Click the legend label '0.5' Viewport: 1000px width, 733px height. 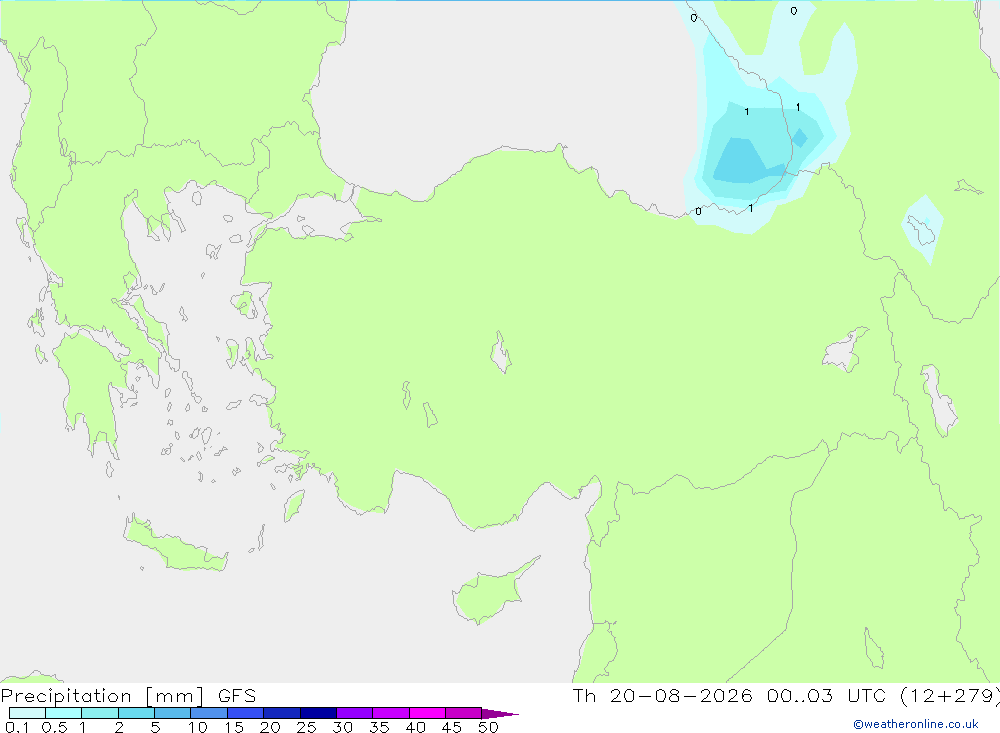point(55,727)
